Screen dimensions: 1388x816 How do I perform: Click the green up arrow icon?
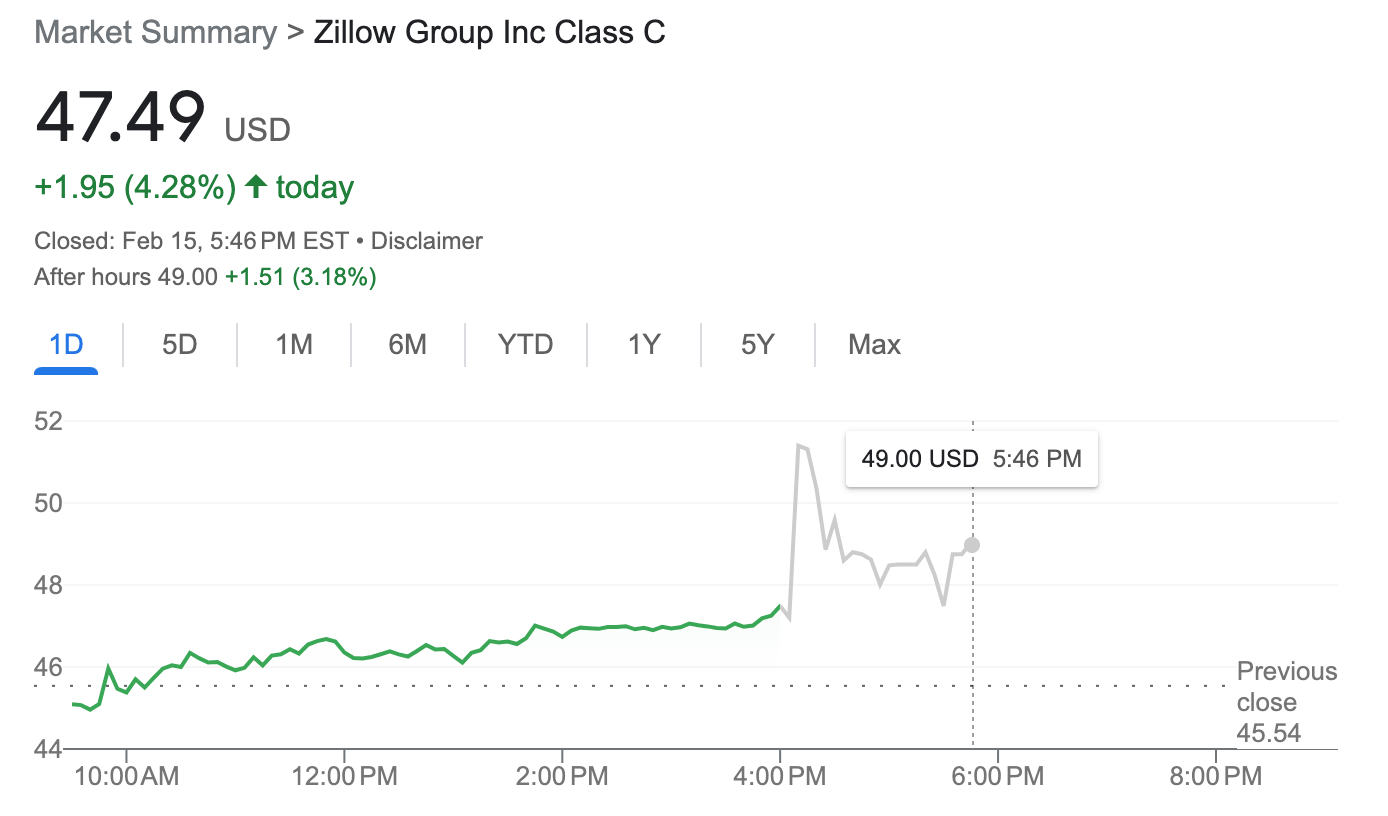click(256, 187)
